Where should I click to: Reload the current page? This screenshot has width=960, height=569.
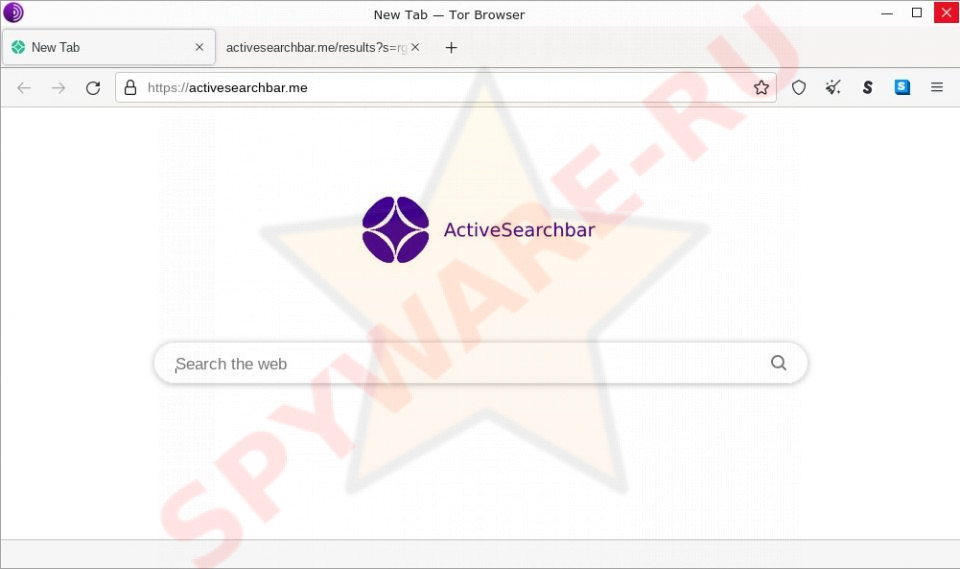(93, 88)
